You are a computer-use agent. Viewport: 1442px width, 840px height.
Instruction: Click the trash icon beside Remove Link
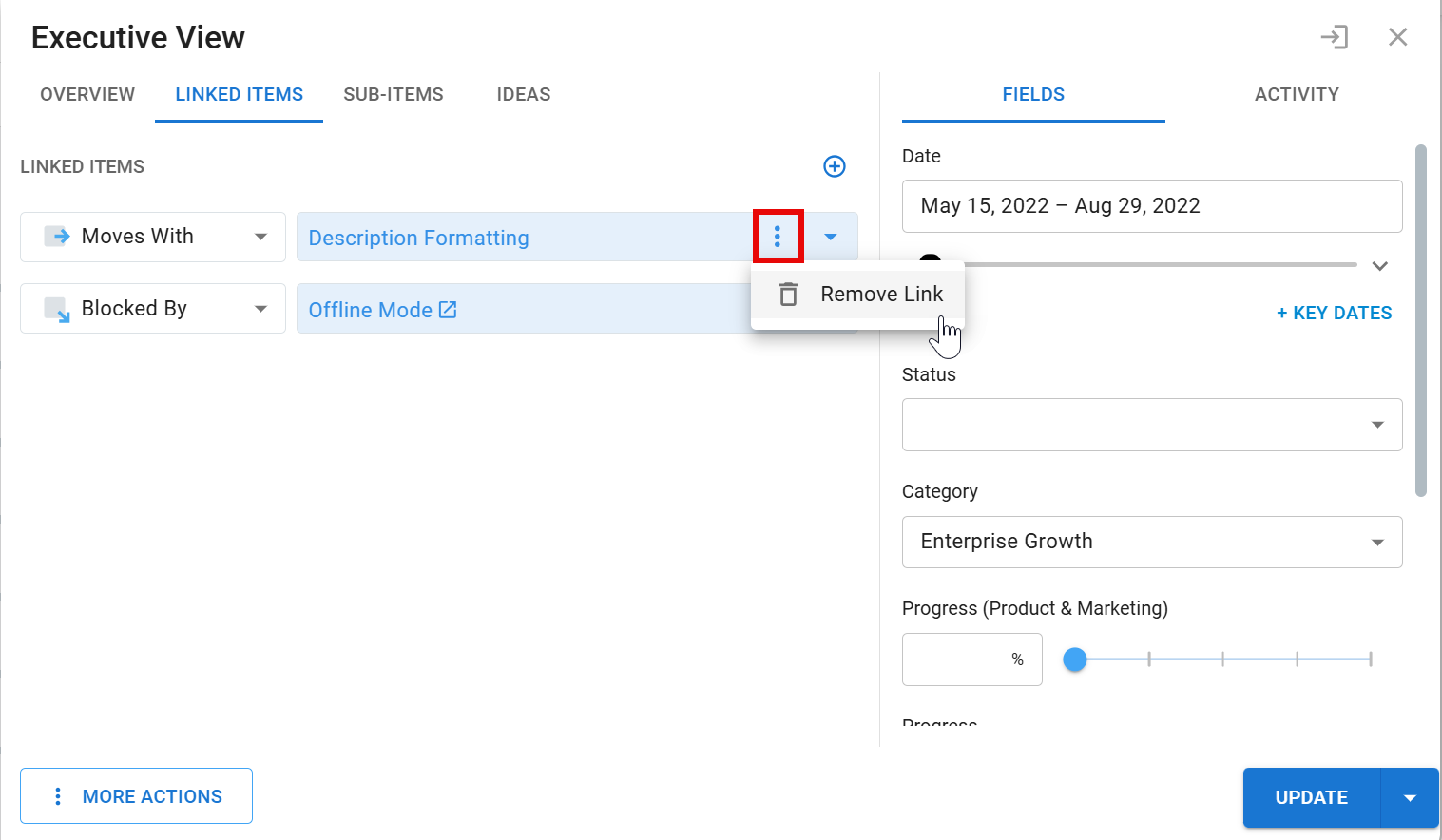pos(788,294)
